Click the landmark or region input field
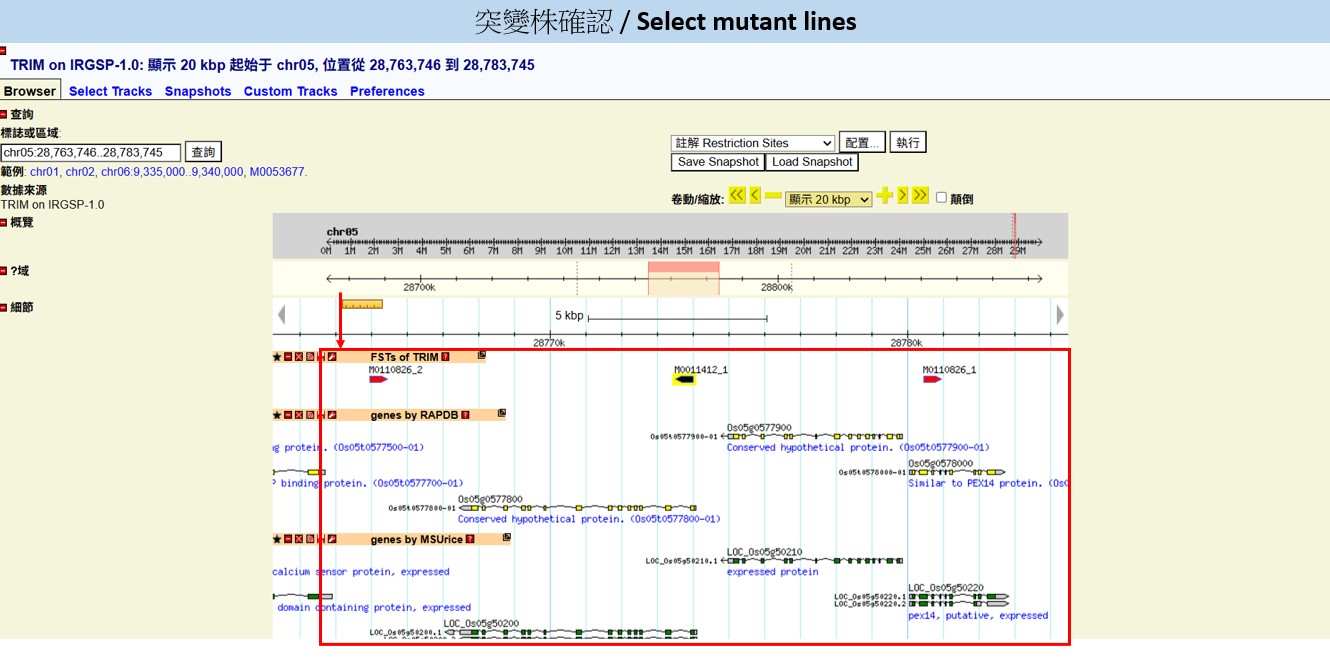The height and width of the screenshot is (671, 1330). [91, 152]
